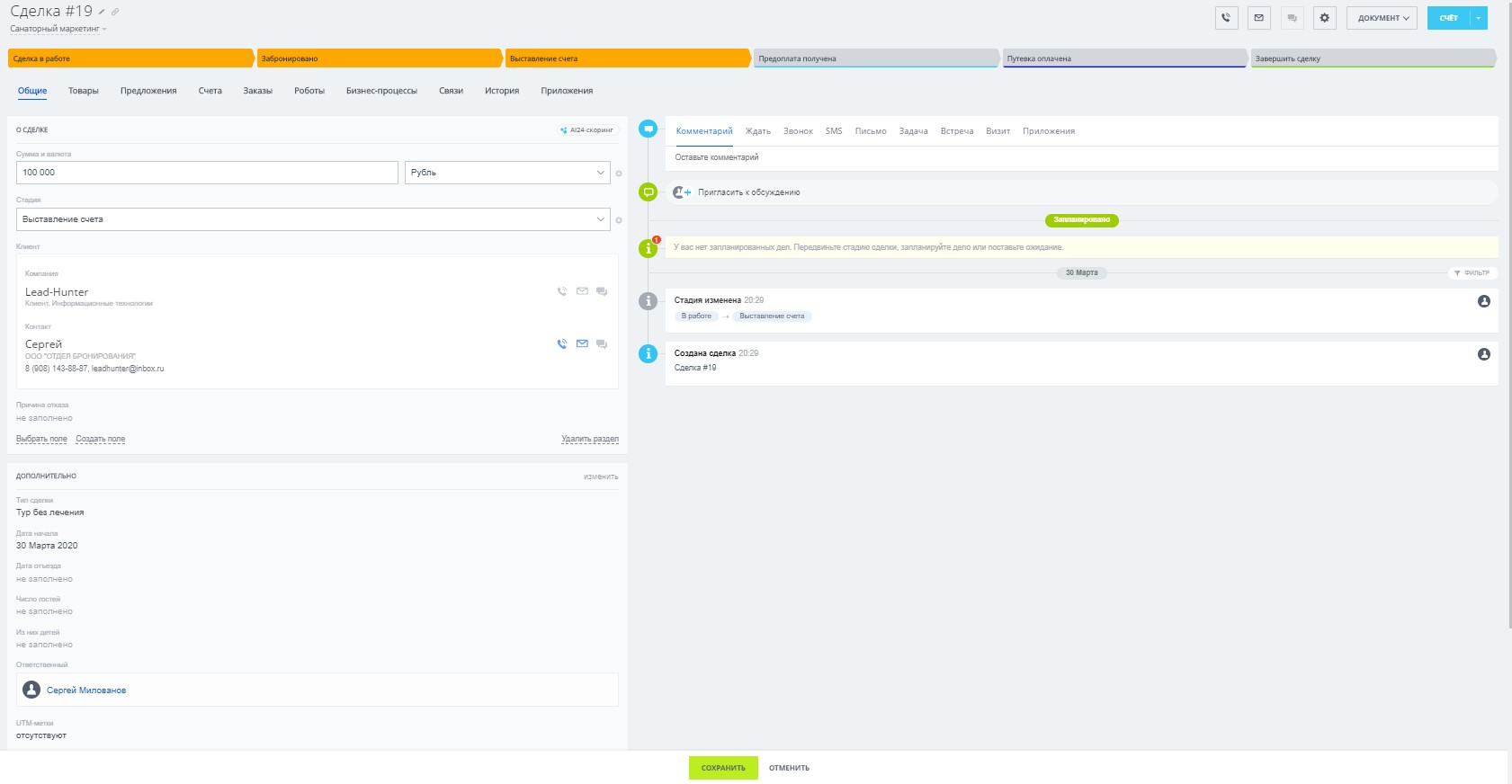
Task: Click the ОТМЕНИТЬ button
Action: (789, 768)
